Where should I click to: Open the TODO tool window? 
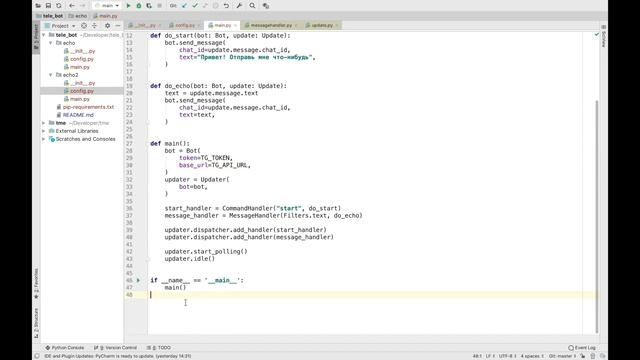[159, 348]
